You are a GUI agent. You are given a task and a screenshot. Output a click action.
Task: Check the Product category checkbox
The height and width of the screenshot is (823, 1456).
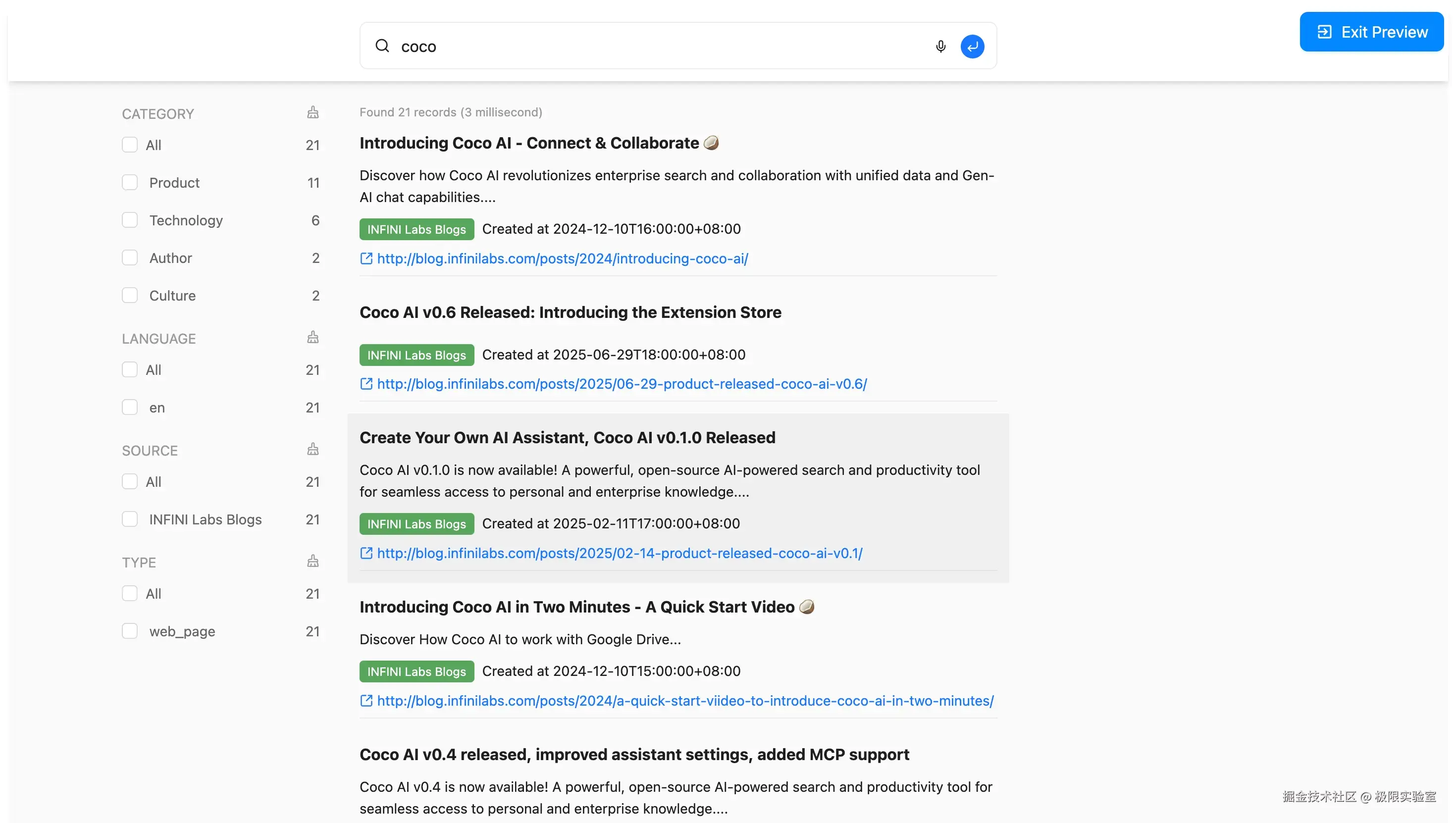coord(130,183)
